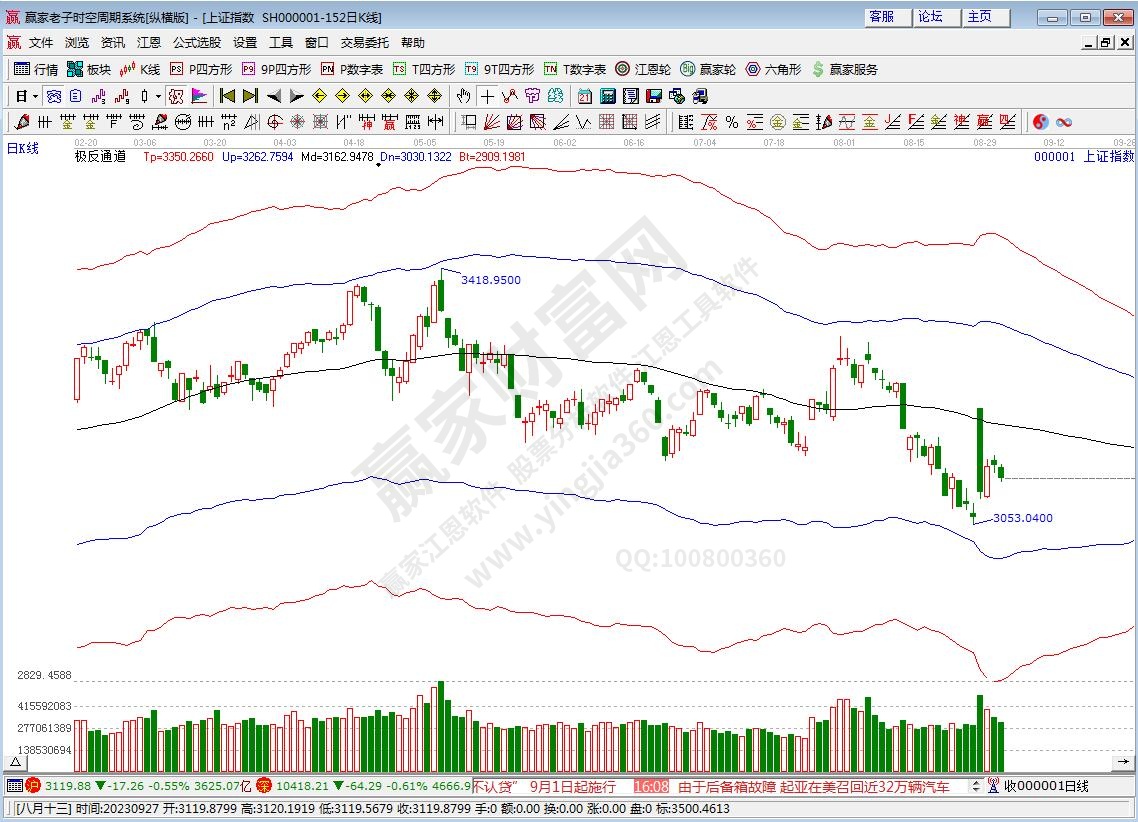The image size is (1138, 822).
Task: Select the hand pan tool
Action: pos(463,96)
